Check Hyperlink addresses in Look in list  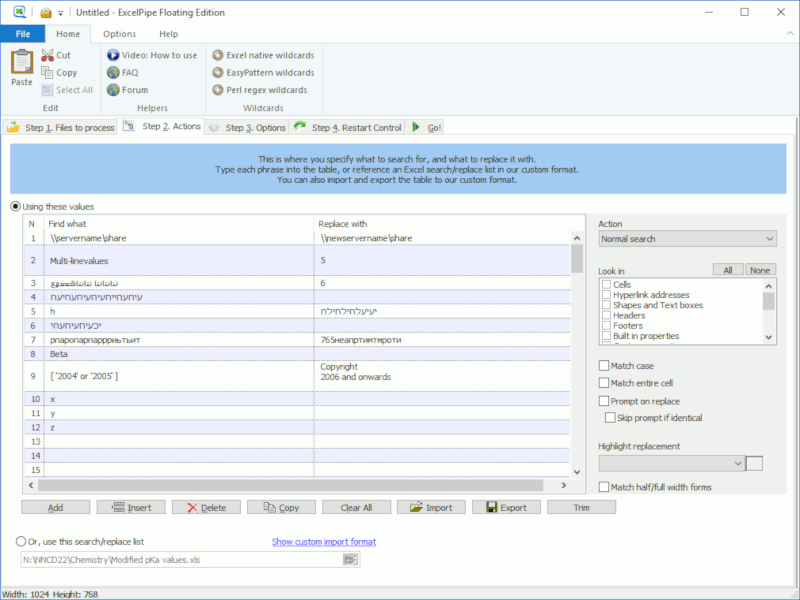[604, 294]
